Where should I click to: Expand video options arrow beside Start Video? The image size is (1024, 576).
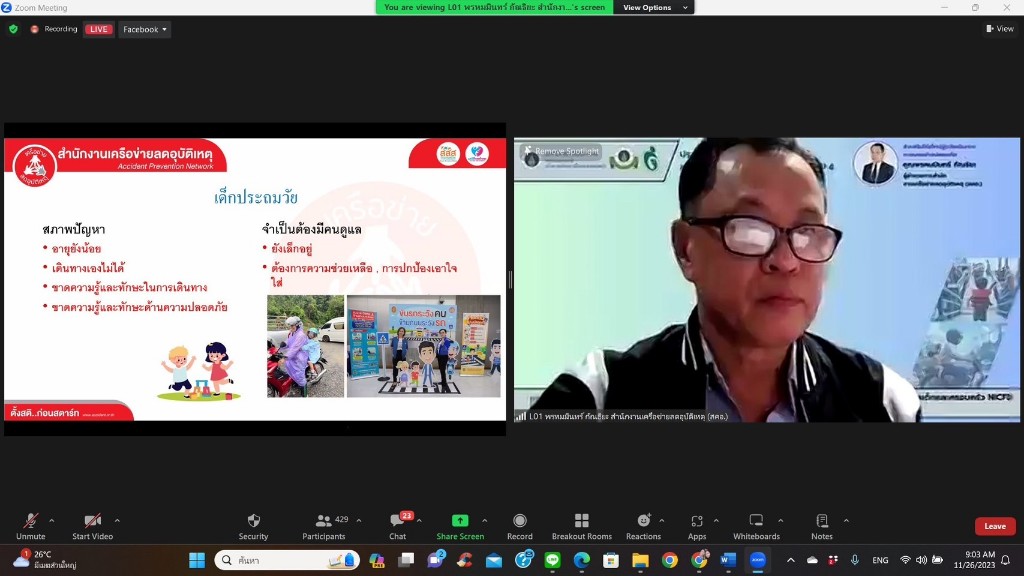[x=117, y=520]
